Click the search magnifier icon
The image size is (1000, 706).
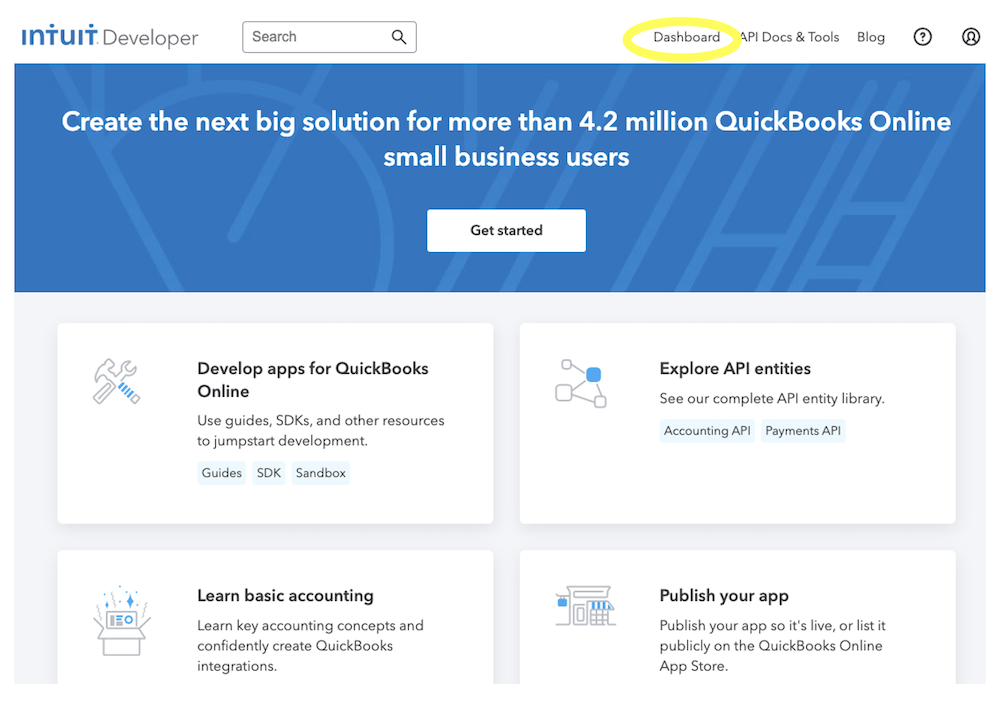[x=399, y=37]
